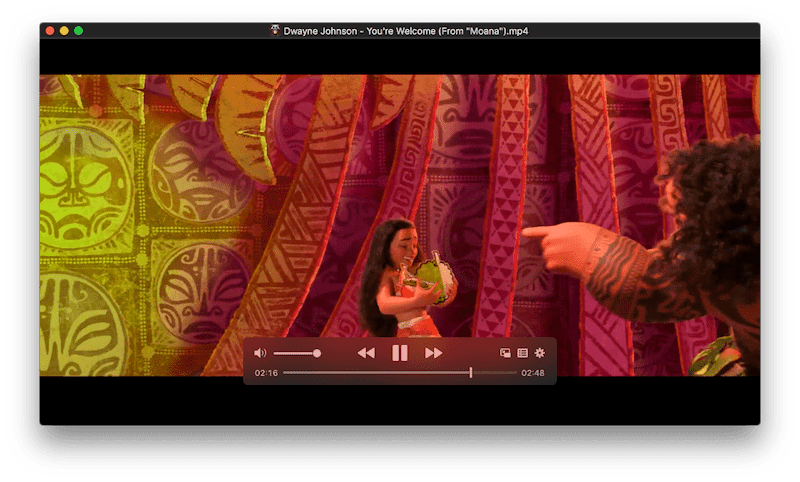Screen dimensions: 800x482
Task: Open the settings gear icon
Action: (x=540, y=353)
